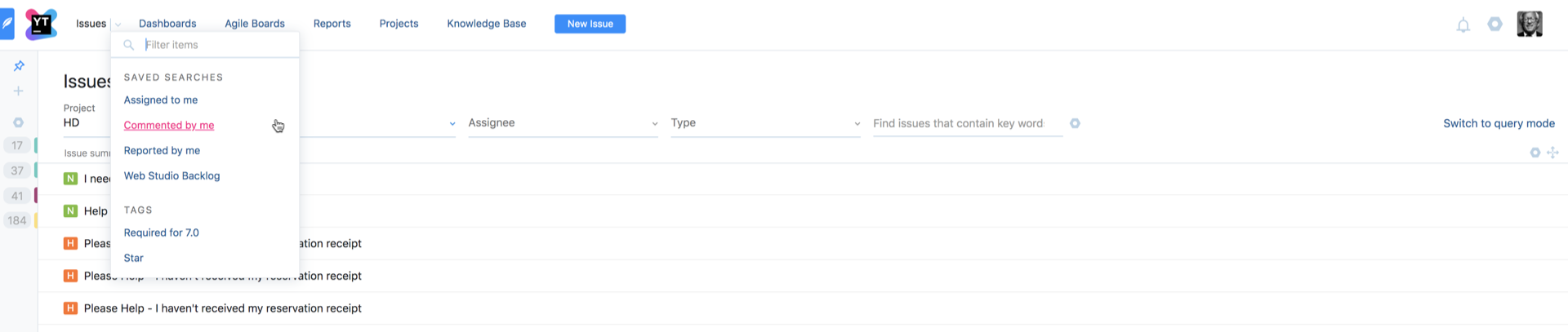This screenshot has width=1568, height=332.
Task: Open the administration gear in header
Action: pos(1494,24)
